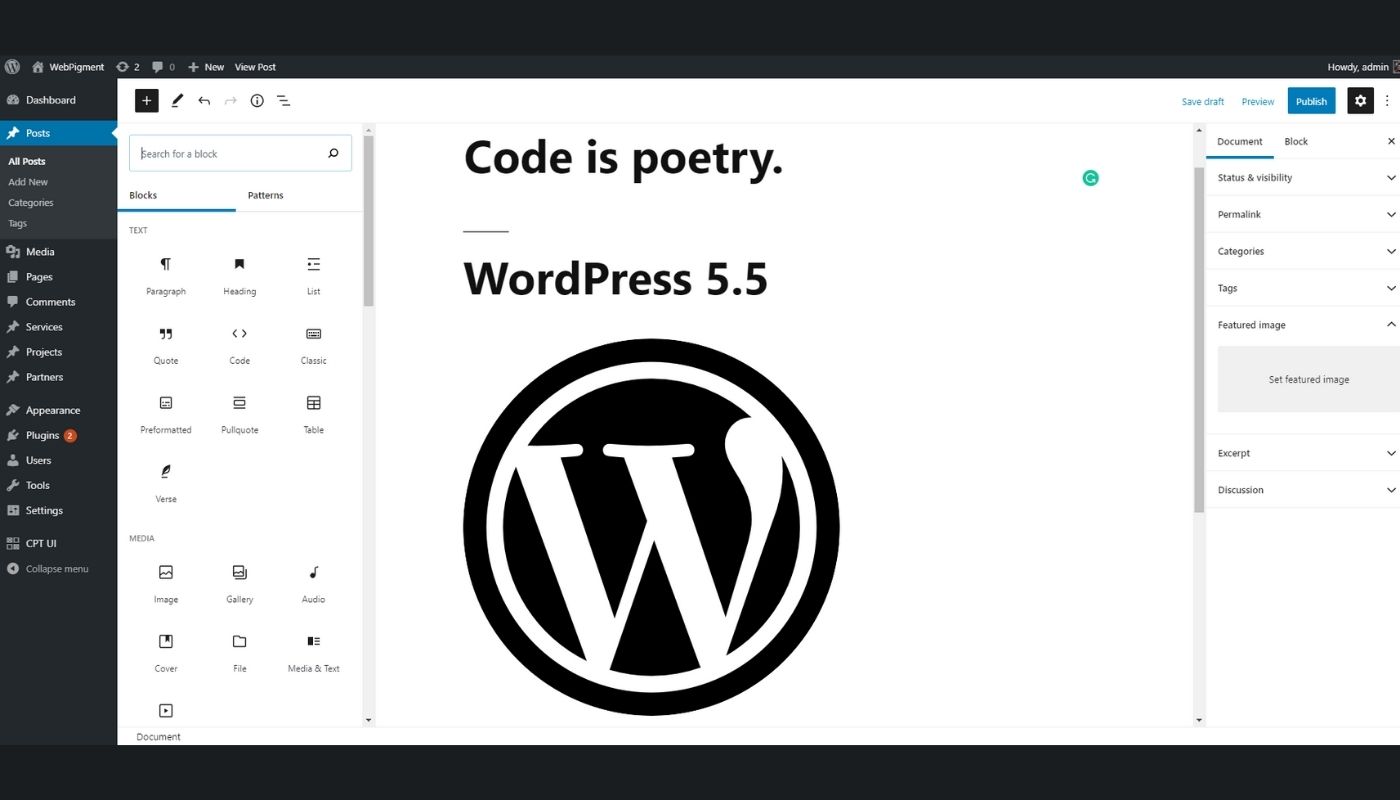Close the settings sidebar with X
Viewport: 1400px width, 800px height.
(1391, 141)
